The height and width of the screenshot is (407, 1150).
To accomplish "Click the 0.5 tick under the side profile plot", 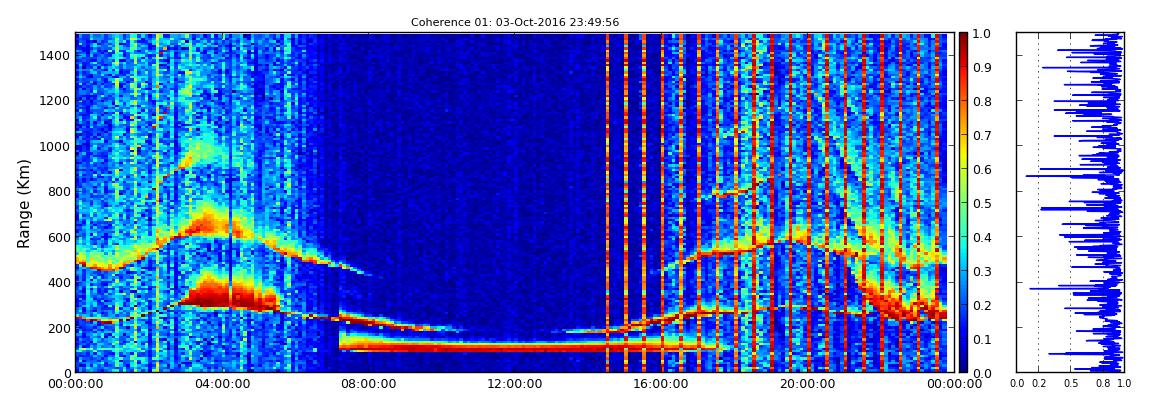I will 1070,384.
